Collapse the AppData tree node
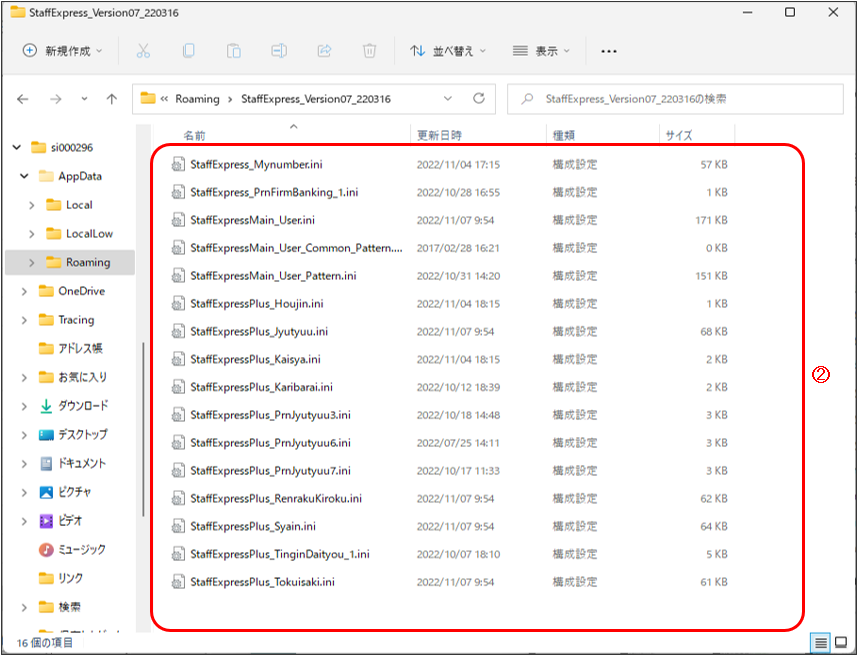 [x=24, y=176]
